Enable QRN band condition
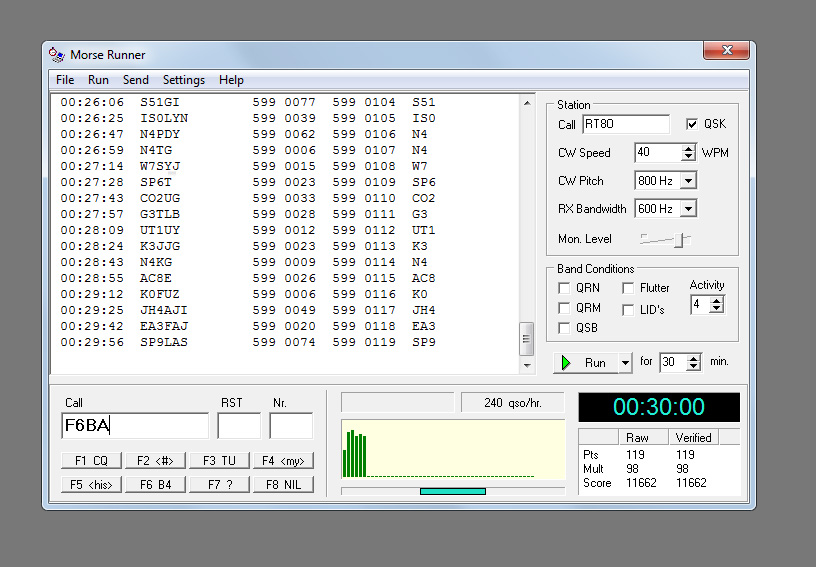Screen dimensions: 816x567 (565, 288)
